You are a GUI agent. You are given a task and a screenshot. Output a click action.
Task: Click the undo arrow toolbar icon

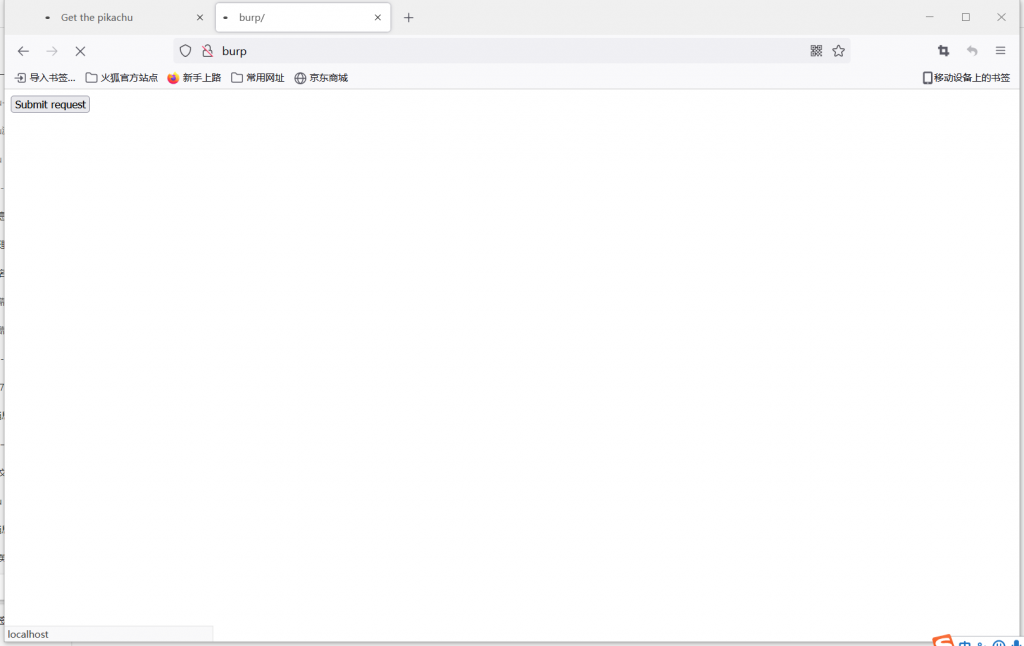(x=972, y=51)
